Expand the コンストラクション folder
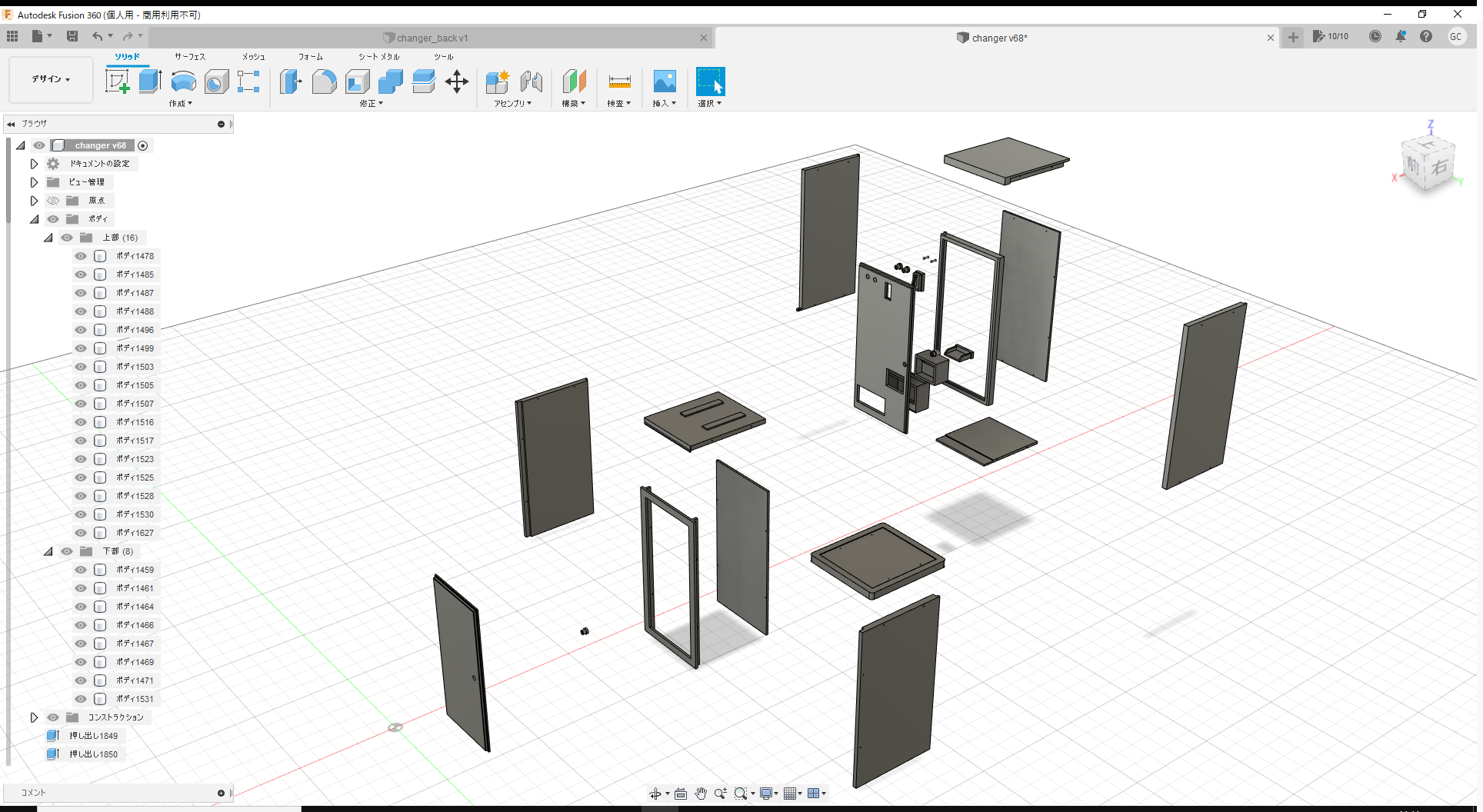This screenshot has width=1483, height=812. tap(34, 717)
